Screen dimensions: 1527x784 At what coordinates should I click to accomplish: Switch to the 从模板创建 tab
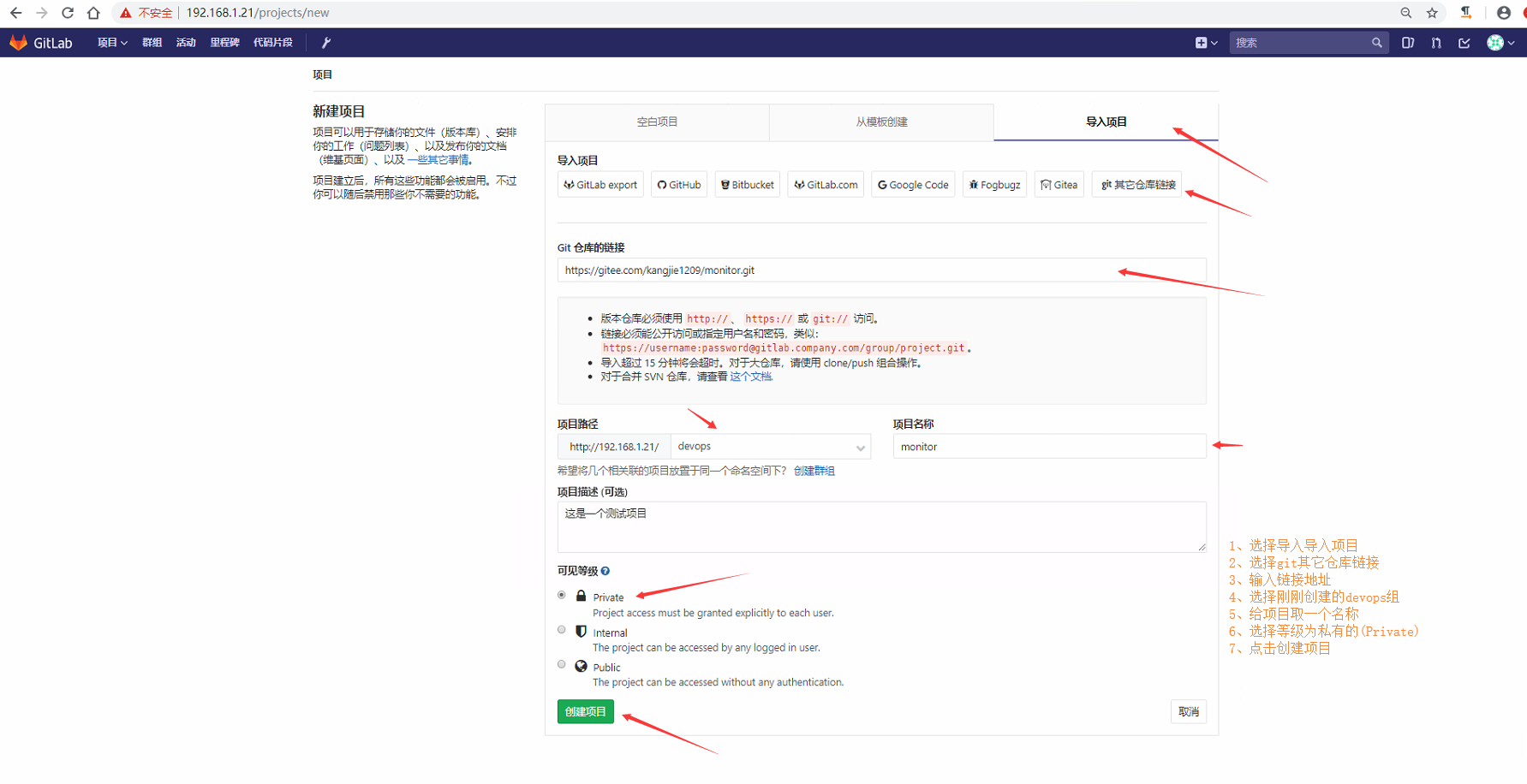coord(881,122)
